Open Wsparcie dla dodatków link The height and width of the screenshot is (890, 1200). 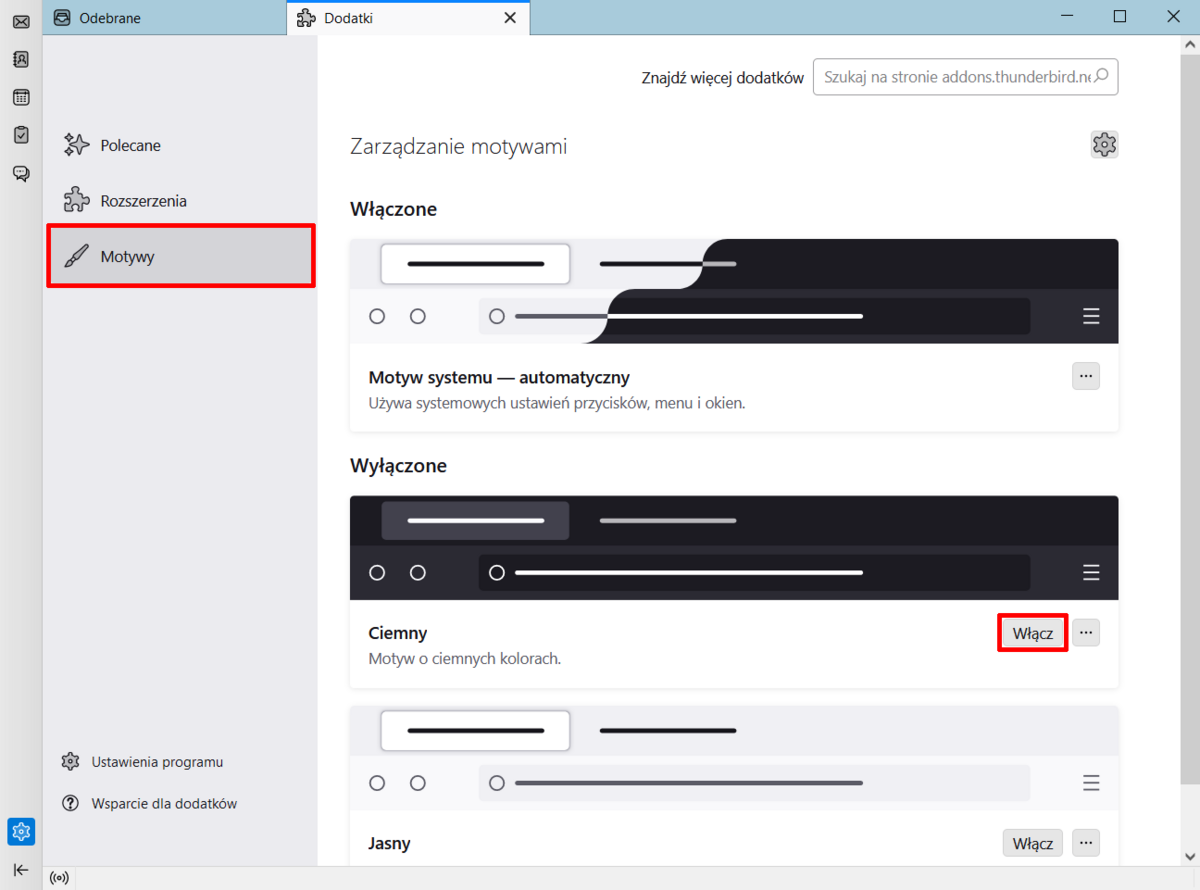point(163,803)
